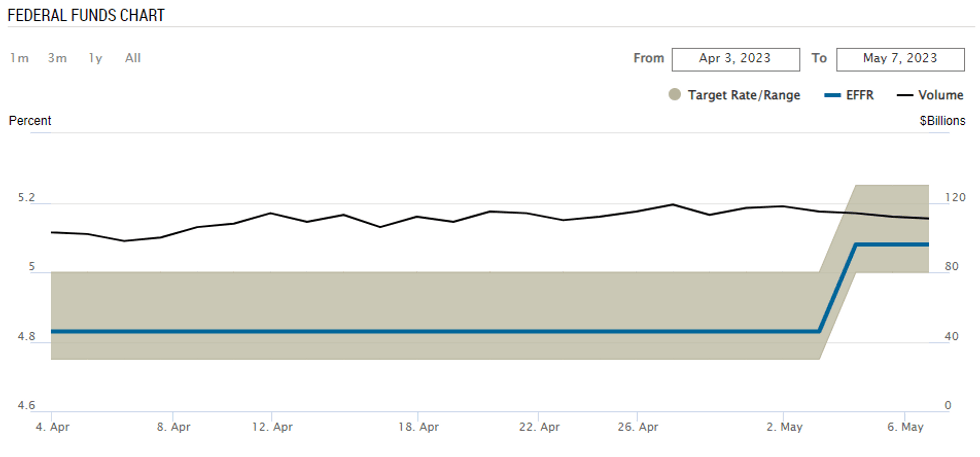Click the tan Target Rate/Range legend circle

pyautogui.click(x=675, y=95)
